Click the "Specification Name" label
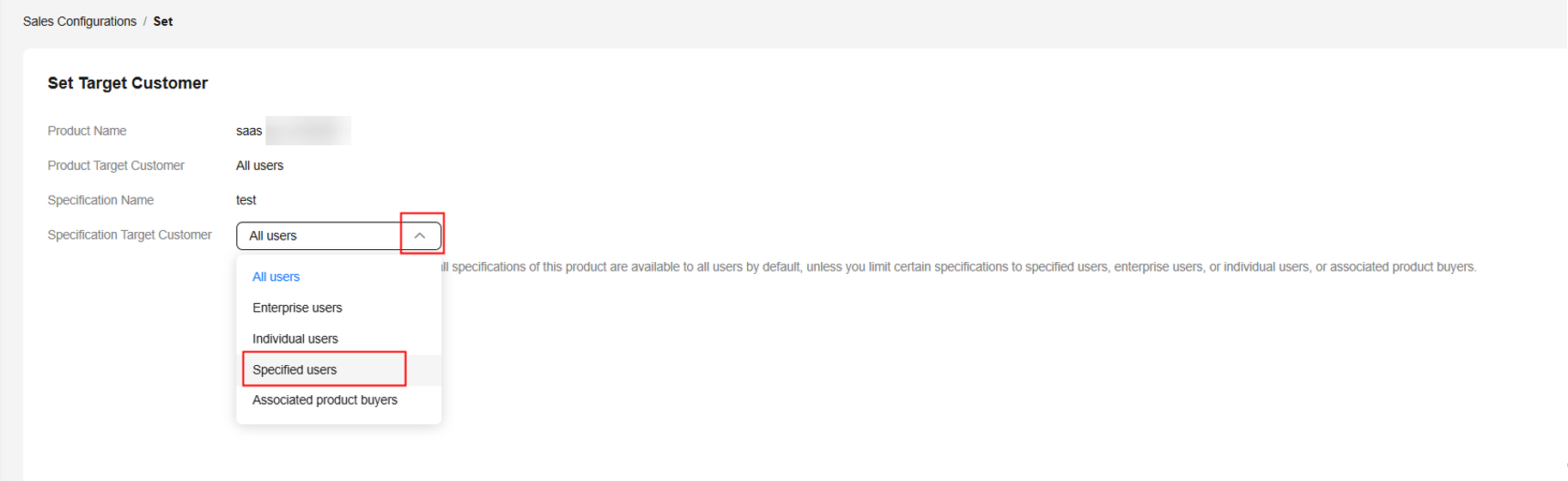The image size is (1568, 481). (100, 200)
